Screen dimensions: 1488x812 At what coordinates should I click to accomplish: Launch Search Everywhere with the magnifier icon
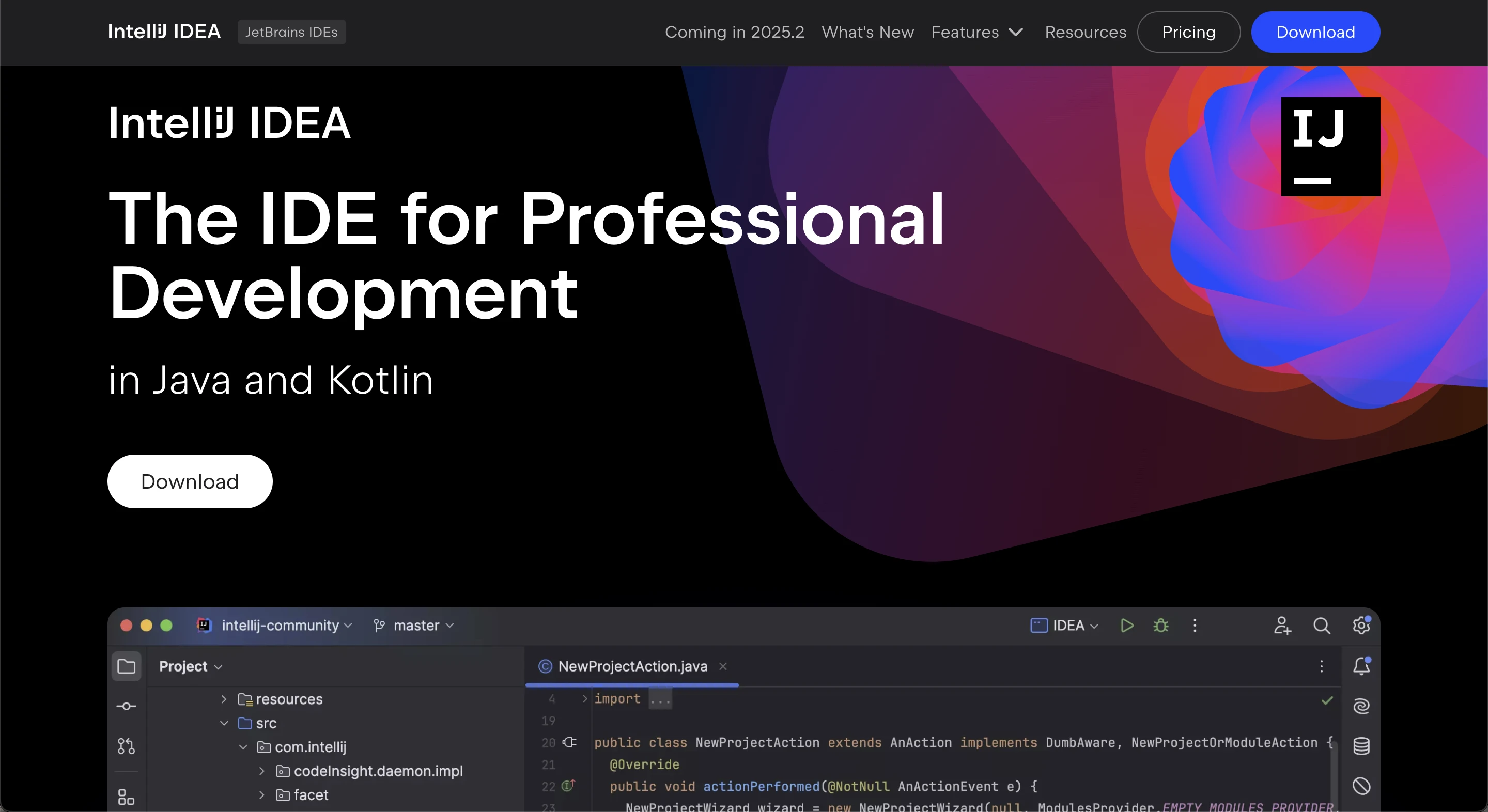click(x=1322, y=626)
